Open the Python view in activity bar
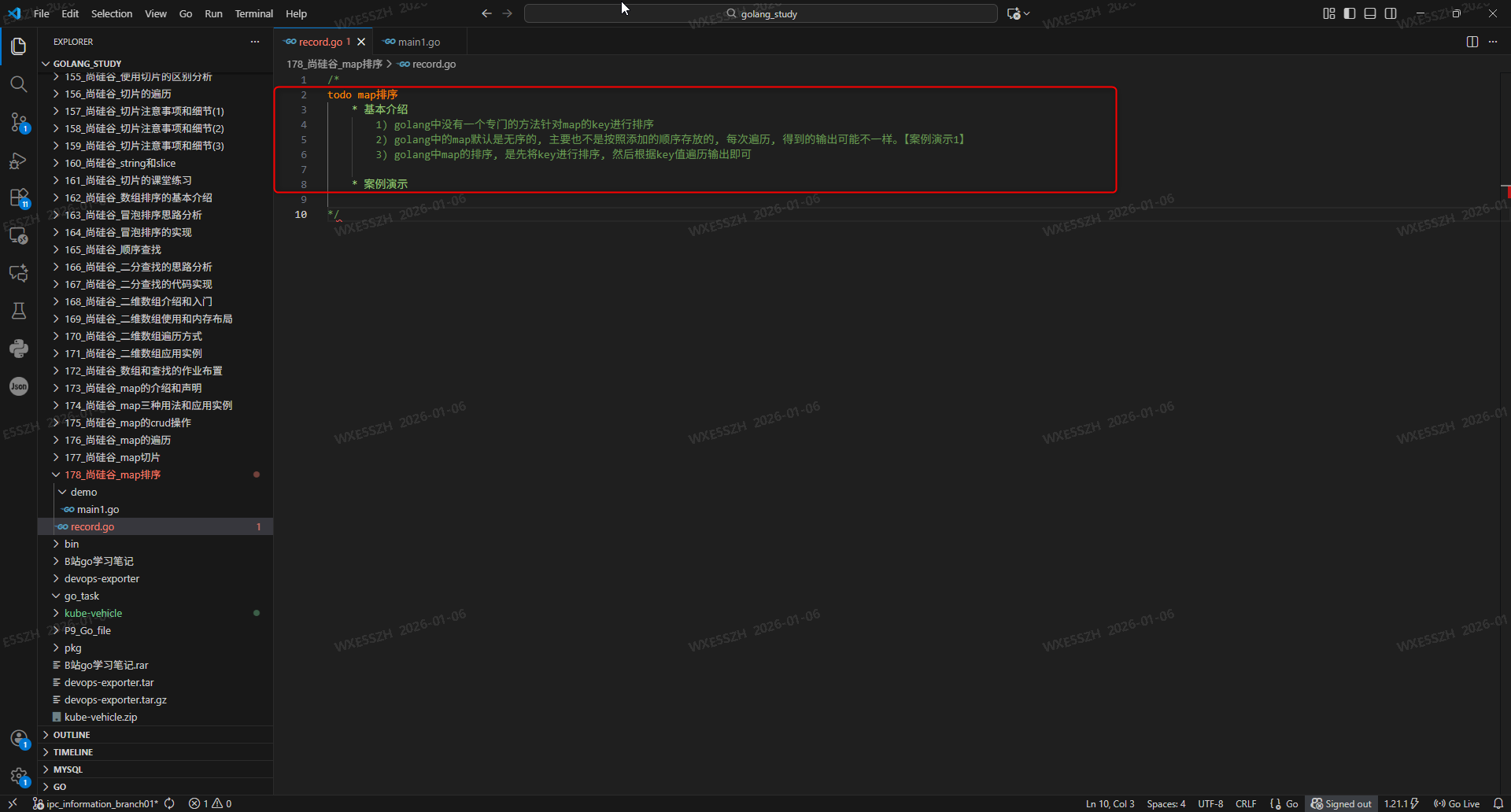The image size is (1511, 812). click(19, 349)
